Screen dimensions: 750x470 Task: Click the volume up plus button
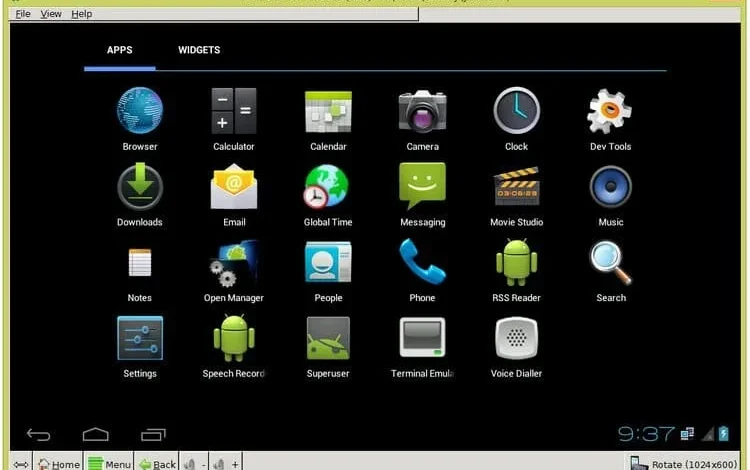coord(226,464)
